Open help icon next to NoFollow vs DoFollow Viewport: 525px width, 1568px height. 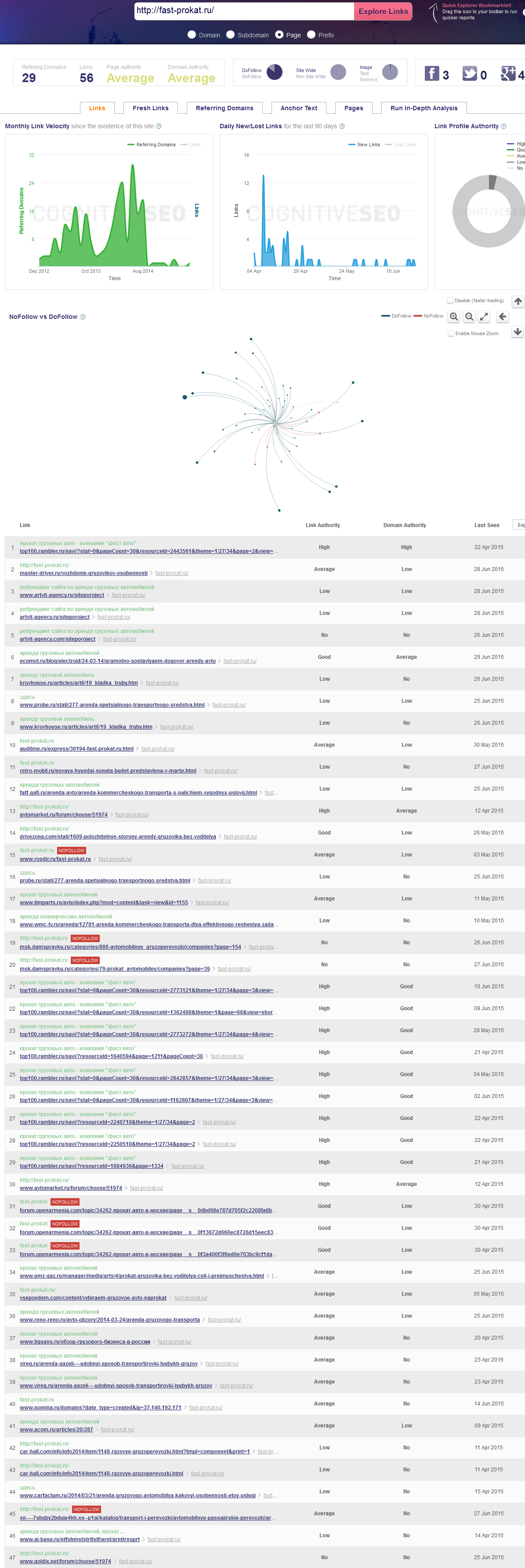point(83,317)
